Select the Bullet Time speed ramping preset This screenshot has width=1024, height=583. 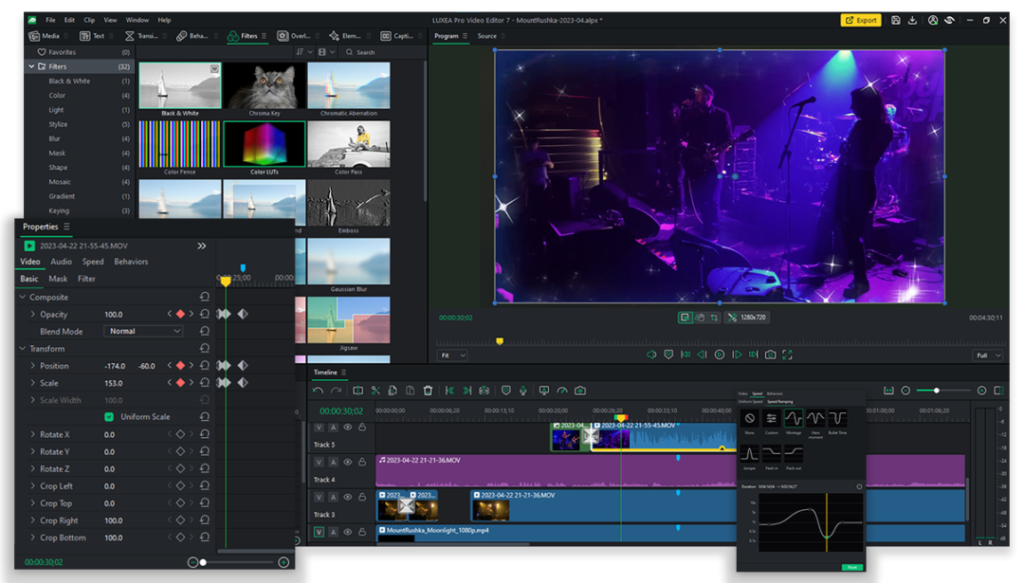tap(838, 418)
